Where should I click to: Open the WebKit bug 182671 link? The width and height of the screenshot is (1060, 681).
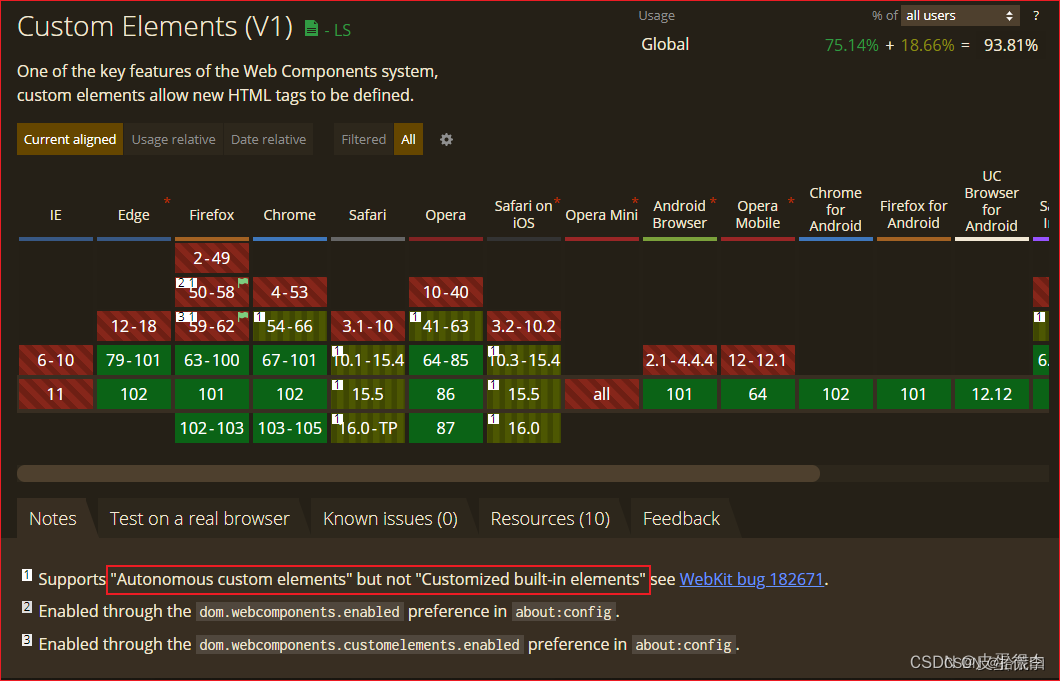click(752, 579)
